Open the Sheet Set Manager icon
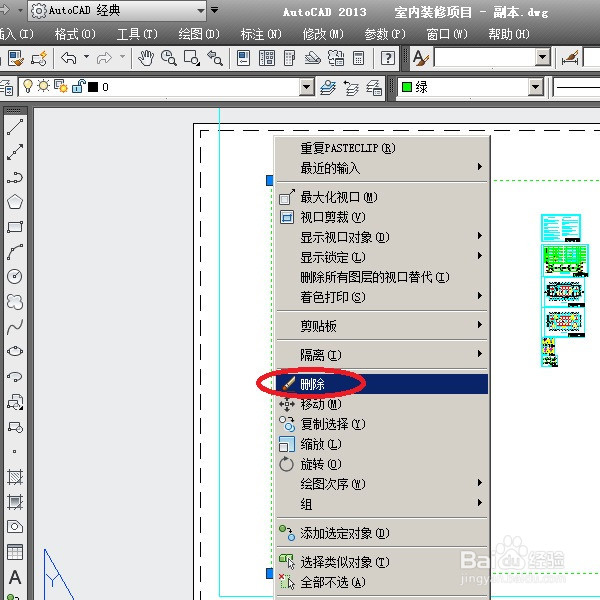This screenshot has height=600, width=600. click(x=313, y=58)
